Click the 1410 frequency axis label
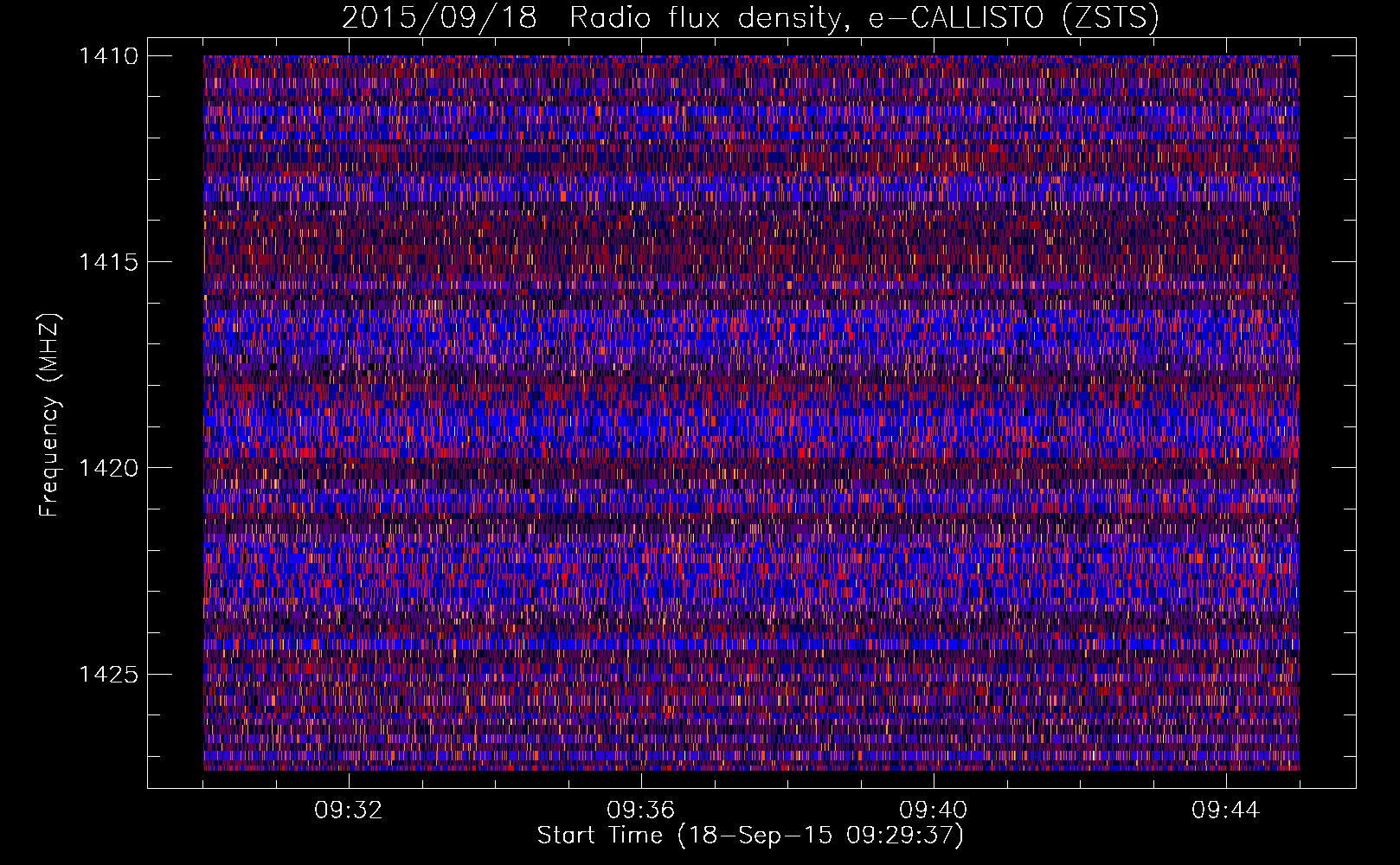1400x865 pixels. tap(108, 56)
